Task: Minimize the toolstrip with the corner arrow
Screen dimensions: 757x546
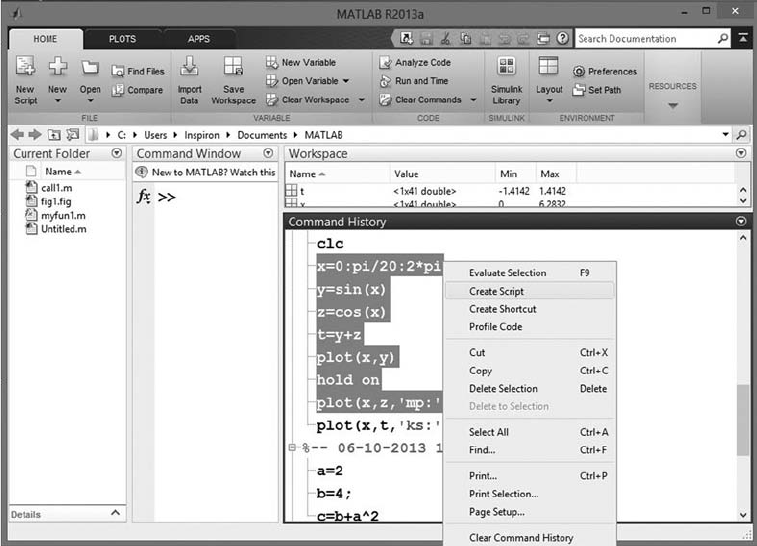Action: tap(743, 38)
